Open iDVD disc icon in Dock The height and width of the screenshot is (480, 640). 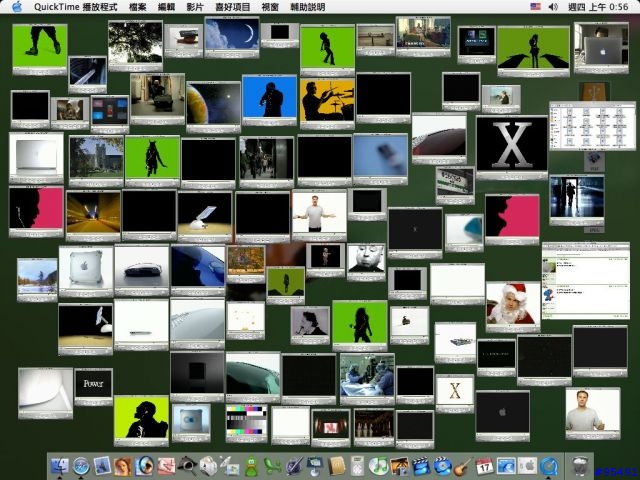point(442,466)
